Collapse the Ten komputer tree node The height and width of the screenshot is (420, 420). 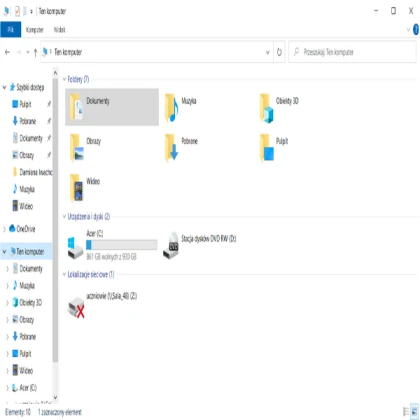coord(4,252)
